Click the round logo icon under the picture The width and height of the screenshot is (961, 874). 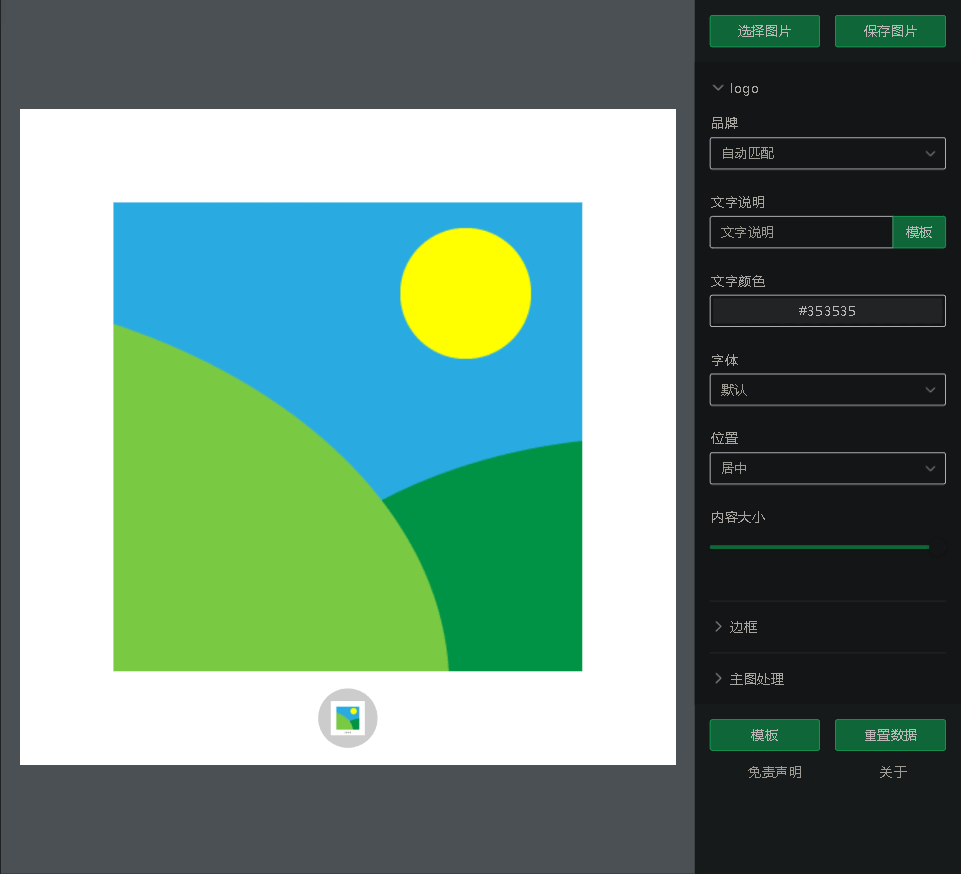(348, 718)
